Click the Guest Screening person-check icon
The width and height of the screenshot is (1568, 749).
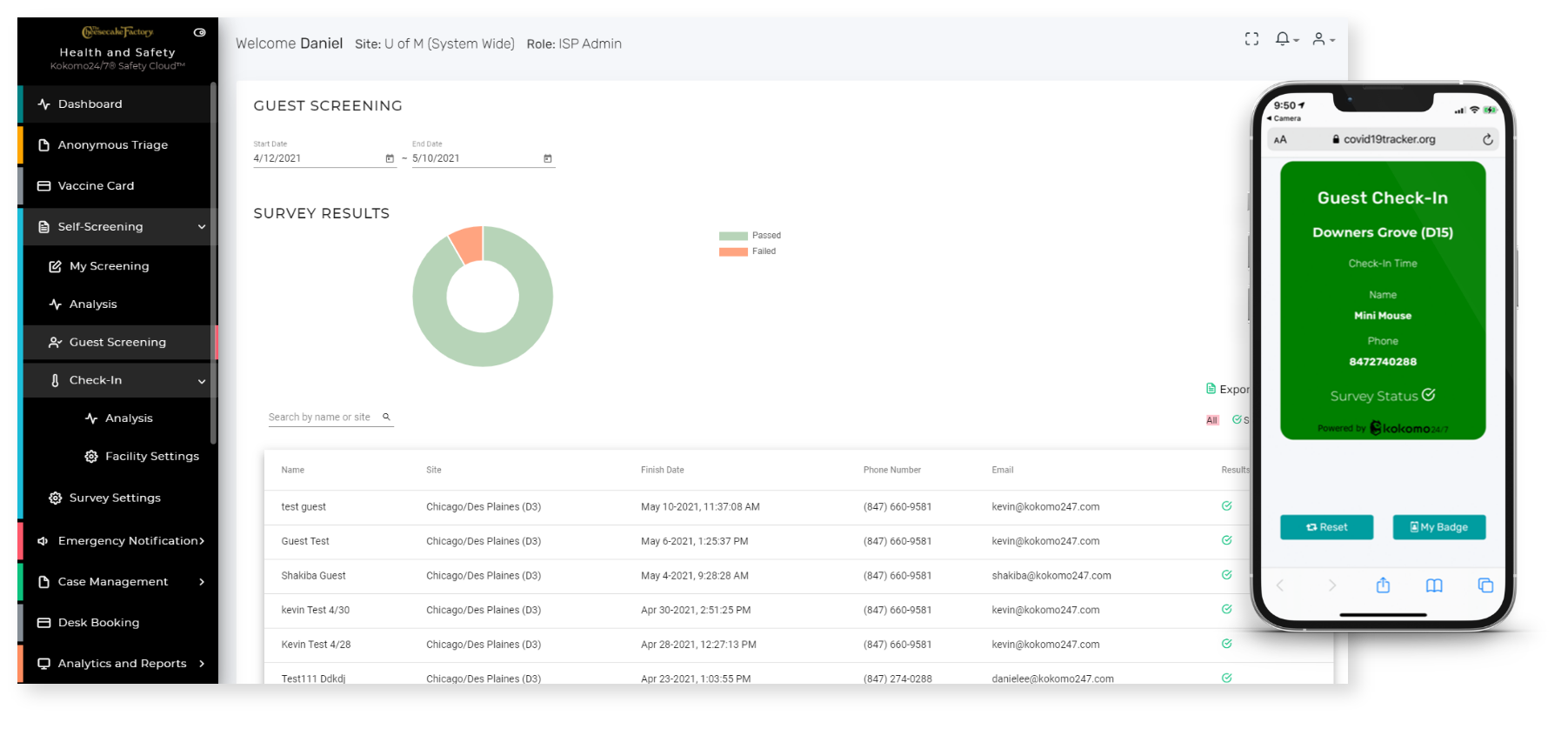[x=55, y=343]
